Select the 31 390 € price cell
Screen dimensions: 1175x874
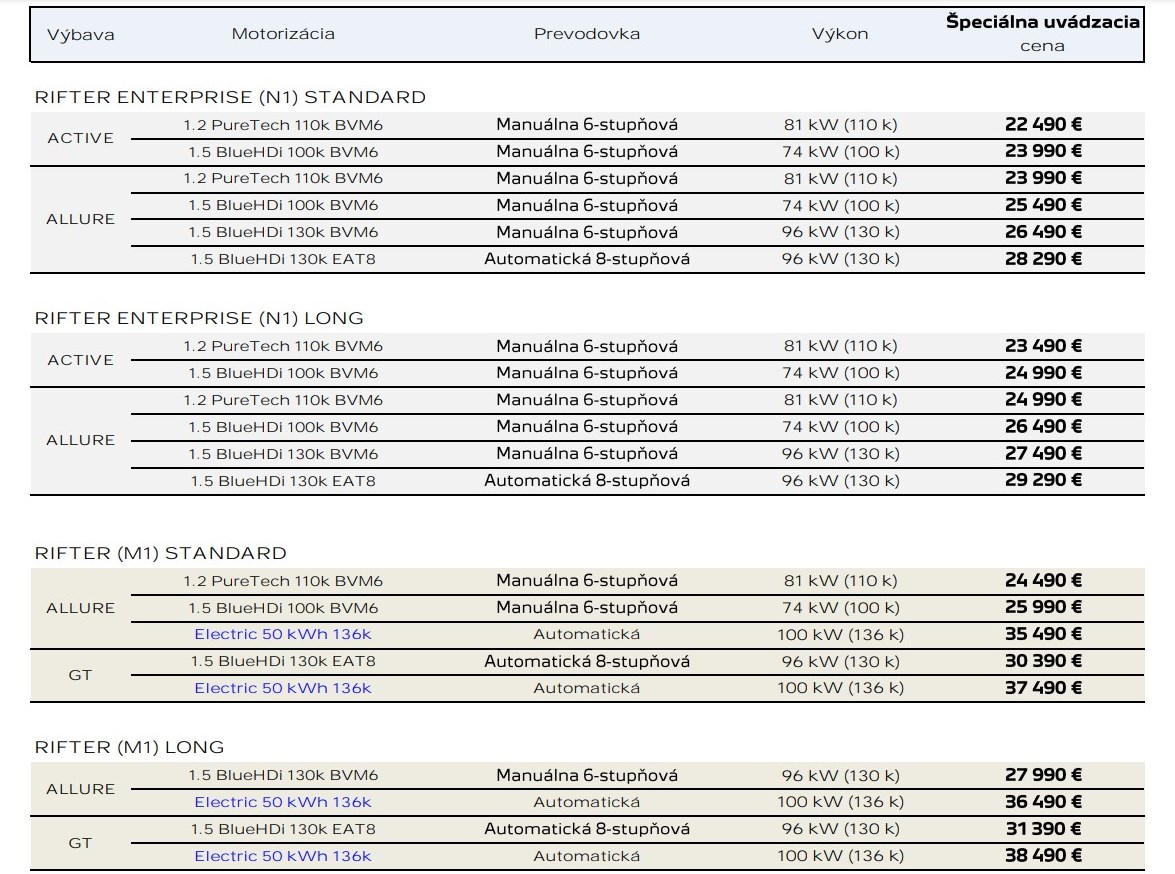(1043, 829)
